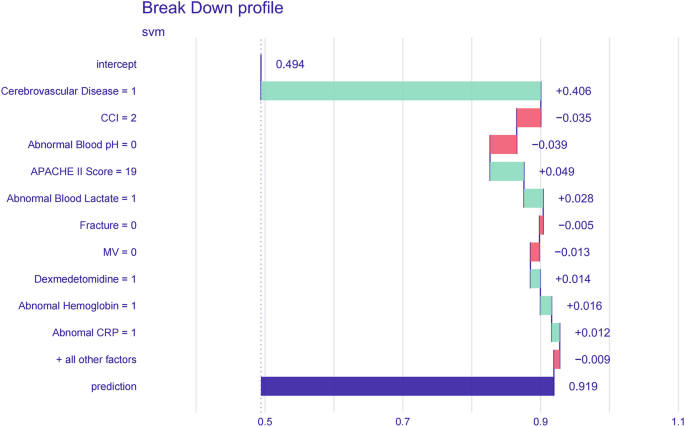
Task: Click the green Cerebrovascular Disease bar
Action: 401,91
